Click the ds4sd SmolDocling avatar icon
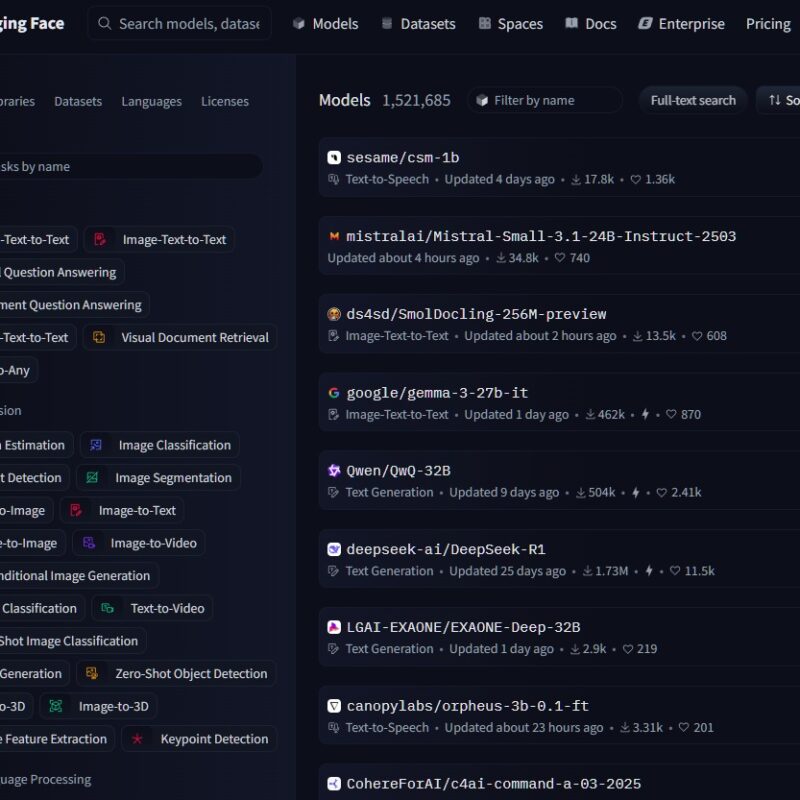This screenshot has width=800, height=800. pos(334,314)
